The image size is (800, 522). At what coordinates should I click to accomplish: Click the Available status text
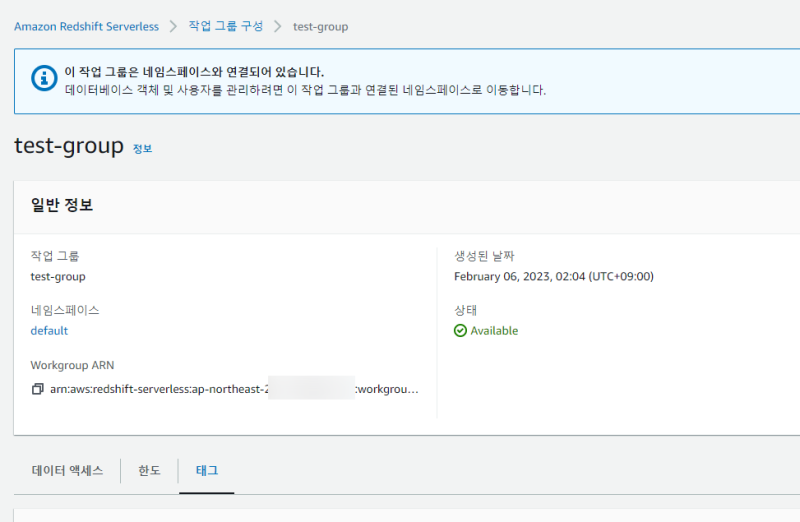click(x=494, y=331)
